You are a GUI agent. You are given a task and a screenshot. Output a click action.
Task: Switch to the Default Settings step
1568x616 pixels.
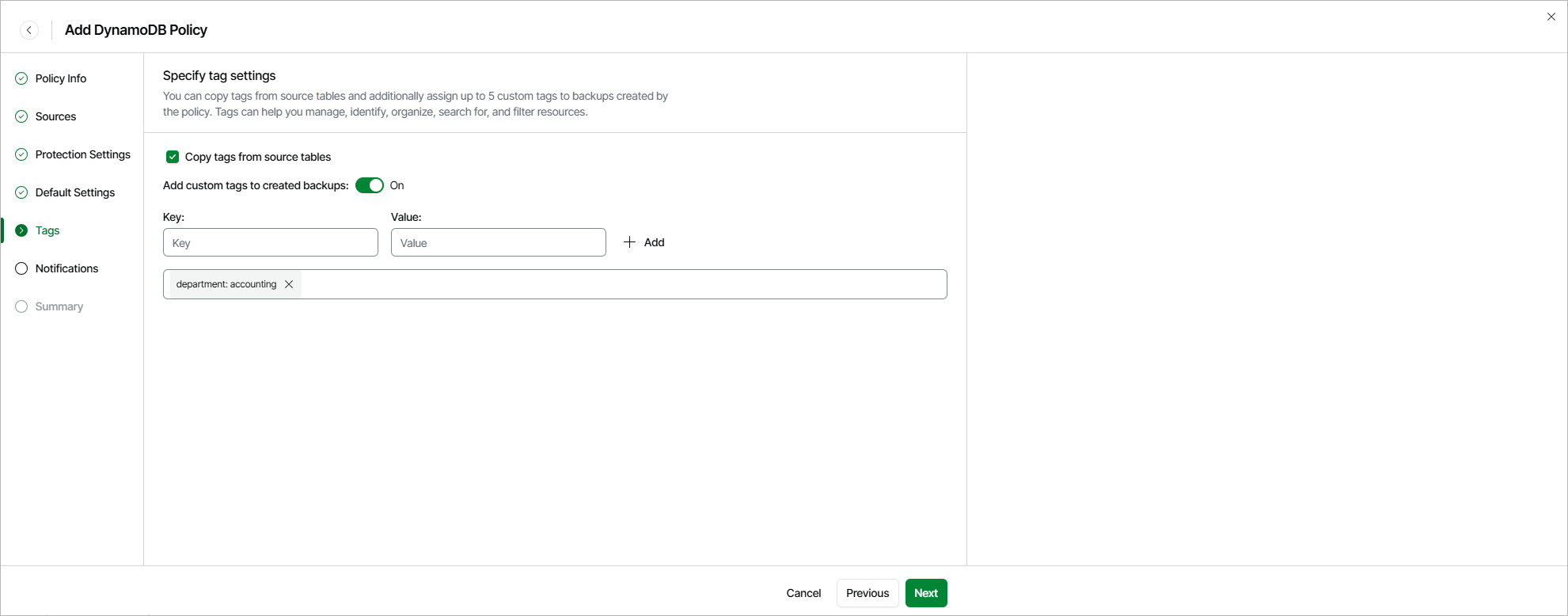pos(75,192)
